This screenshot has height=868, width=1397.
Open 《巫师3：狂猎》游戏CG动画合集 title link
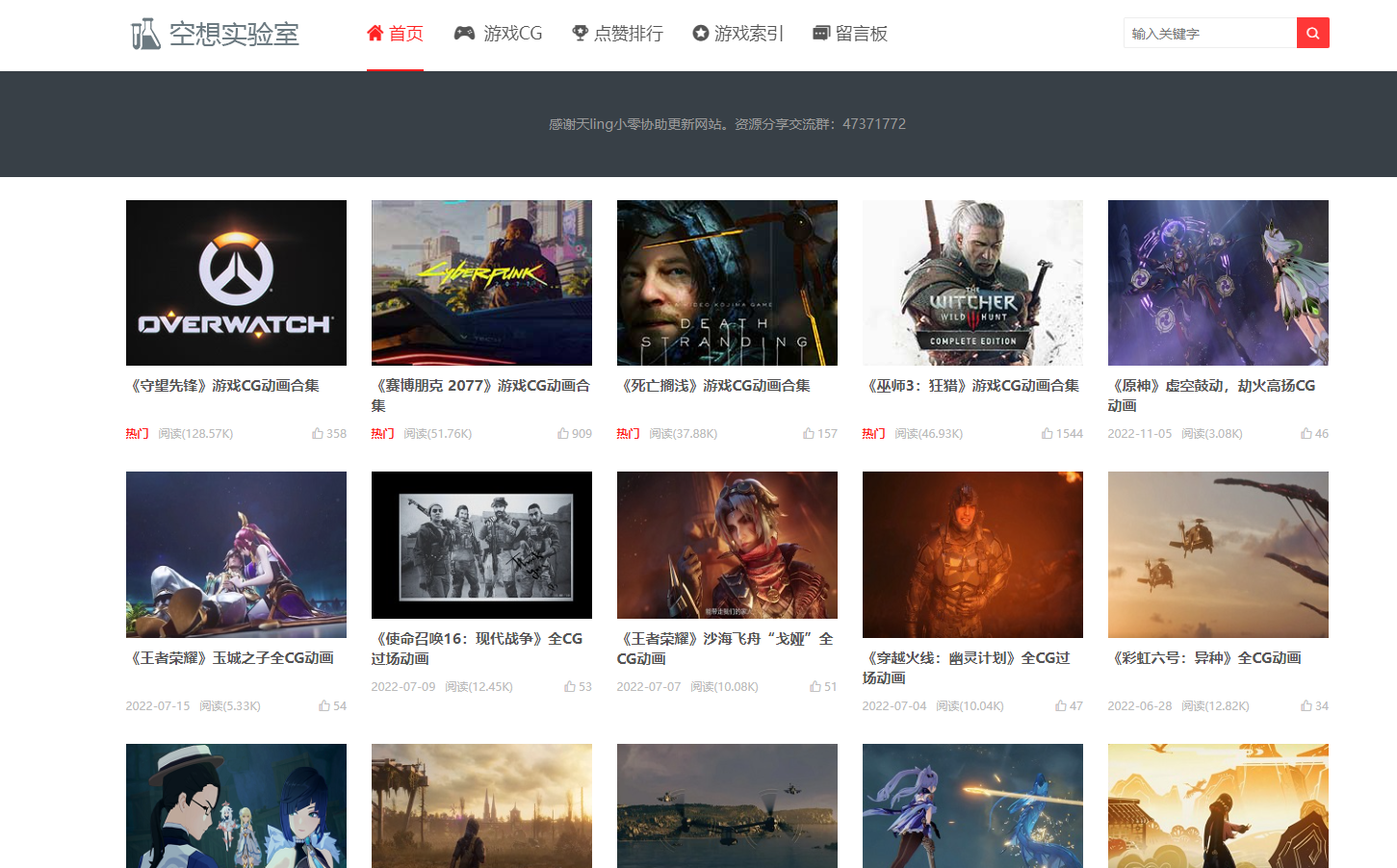pos(971,386)
